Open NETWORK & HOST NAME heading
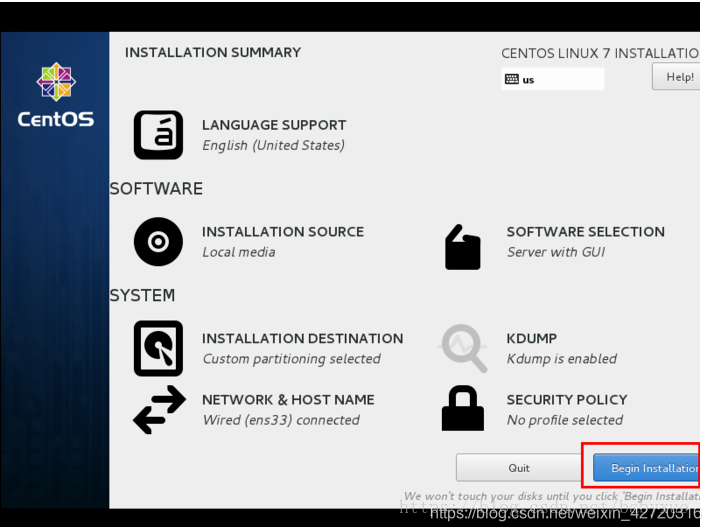Screen dimensions: 712x532 coord(288,399)
